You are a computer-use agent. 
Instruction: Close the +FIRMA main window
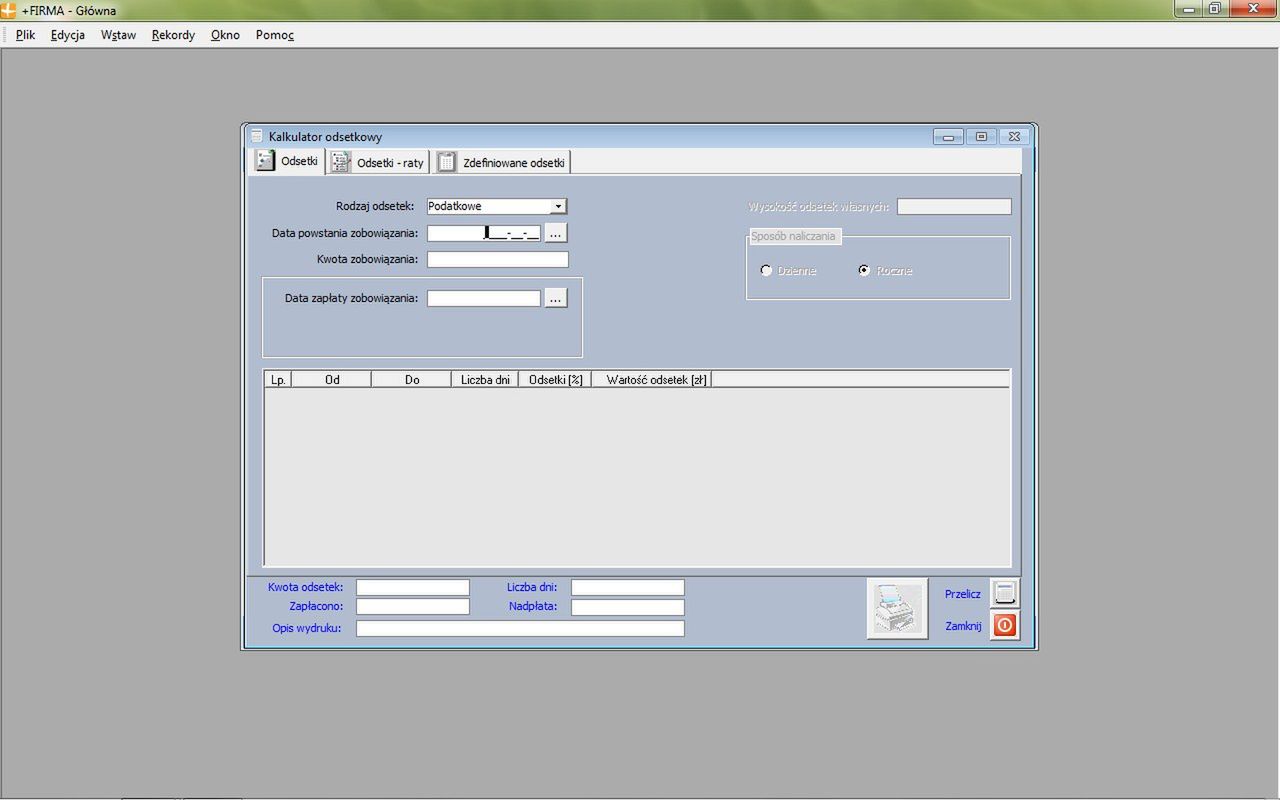click(1252, 9)
